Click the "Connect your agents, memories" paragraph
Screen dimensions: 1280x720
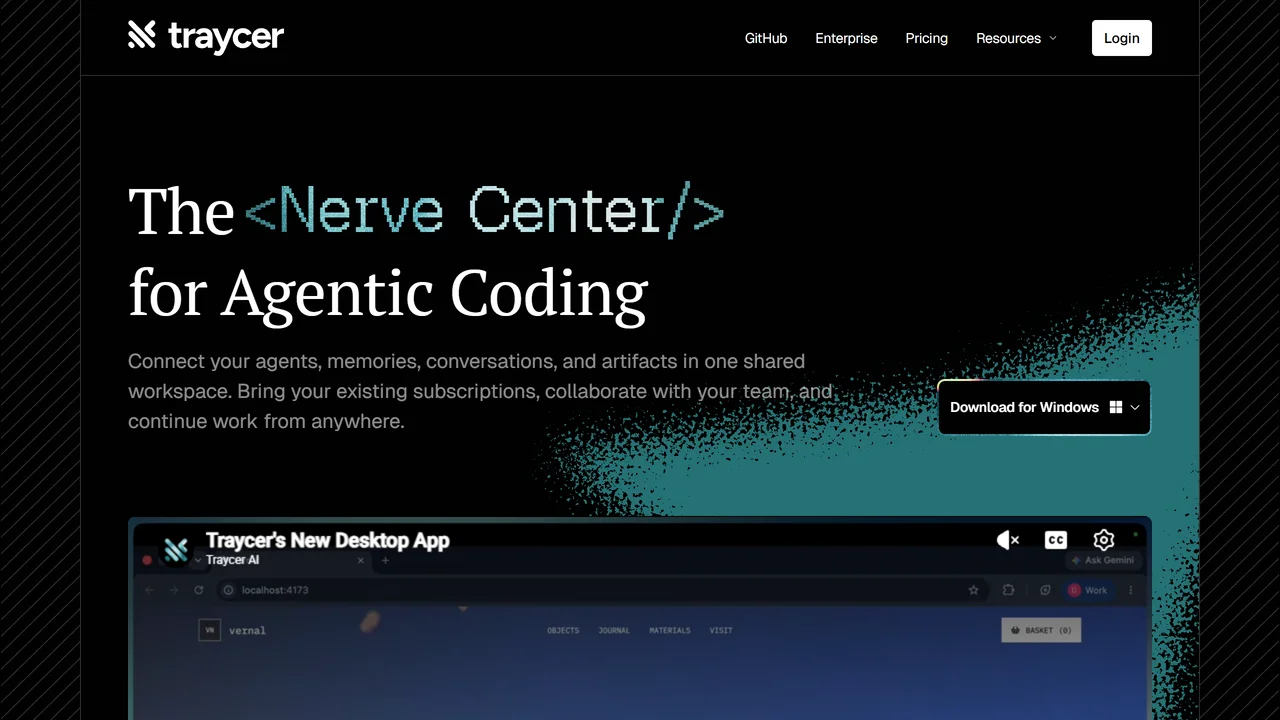[x=480, y=391]
